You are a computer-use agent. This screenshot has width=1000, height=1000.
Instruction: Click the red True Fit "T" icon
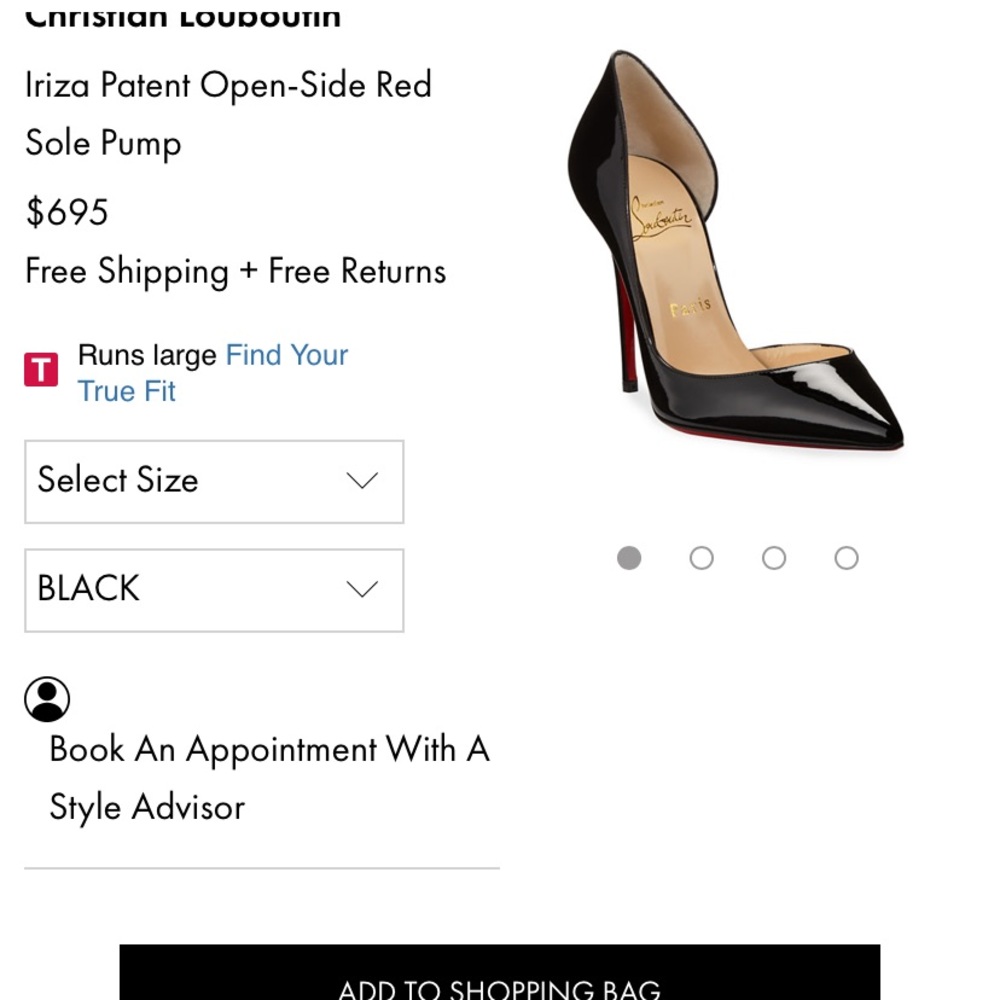[x=41, y=368]
